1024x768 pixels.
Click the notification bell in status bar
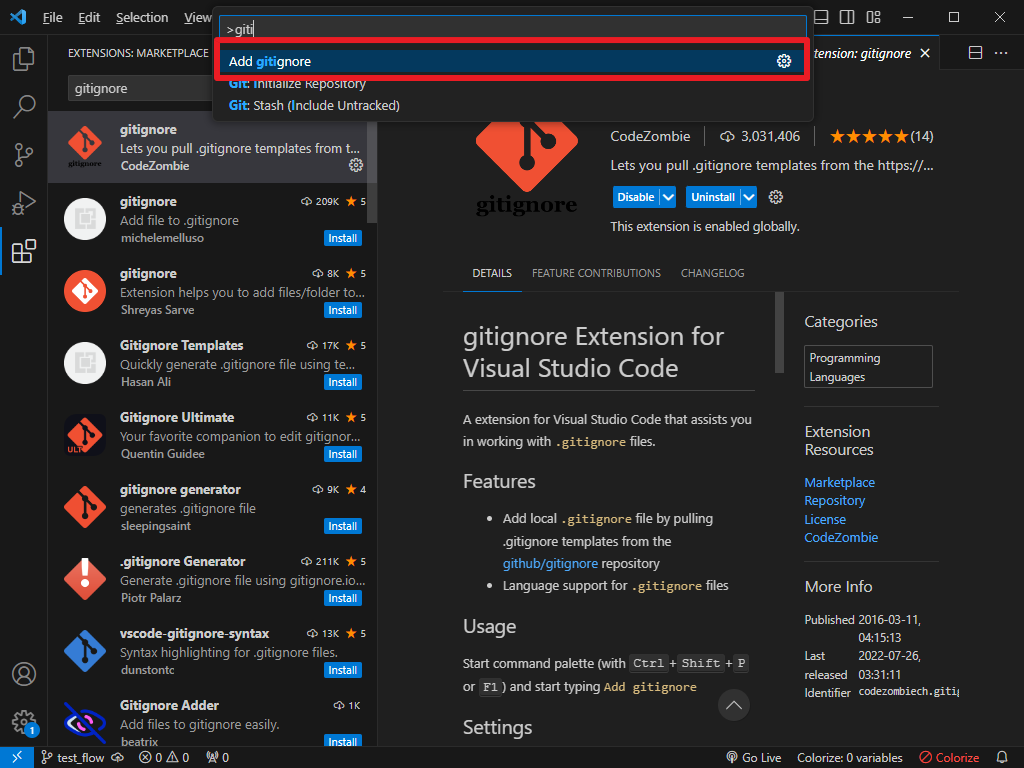click(x=1002, y=758)
